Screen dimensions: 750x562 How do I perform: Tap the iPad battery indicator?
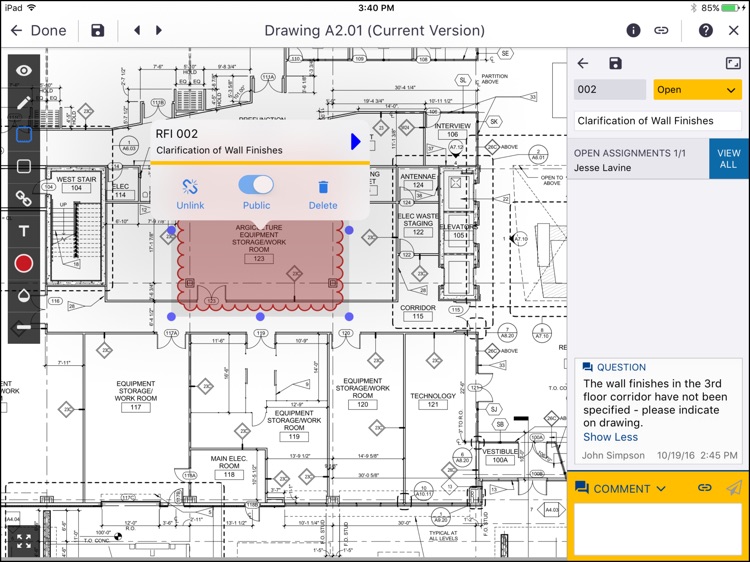731,8
